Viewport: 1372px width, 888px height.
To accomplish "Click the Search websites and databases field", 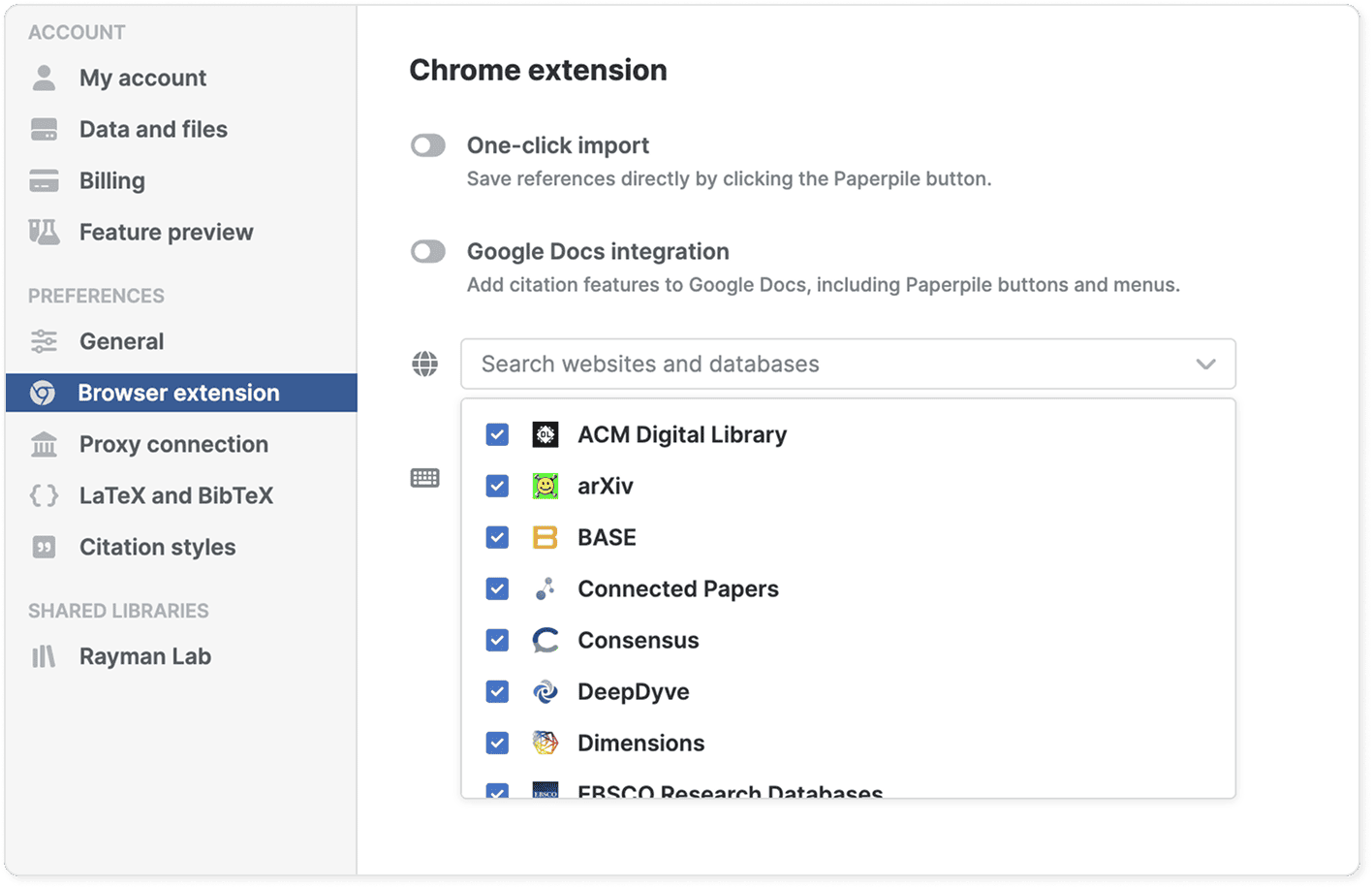I will (848, 364).
